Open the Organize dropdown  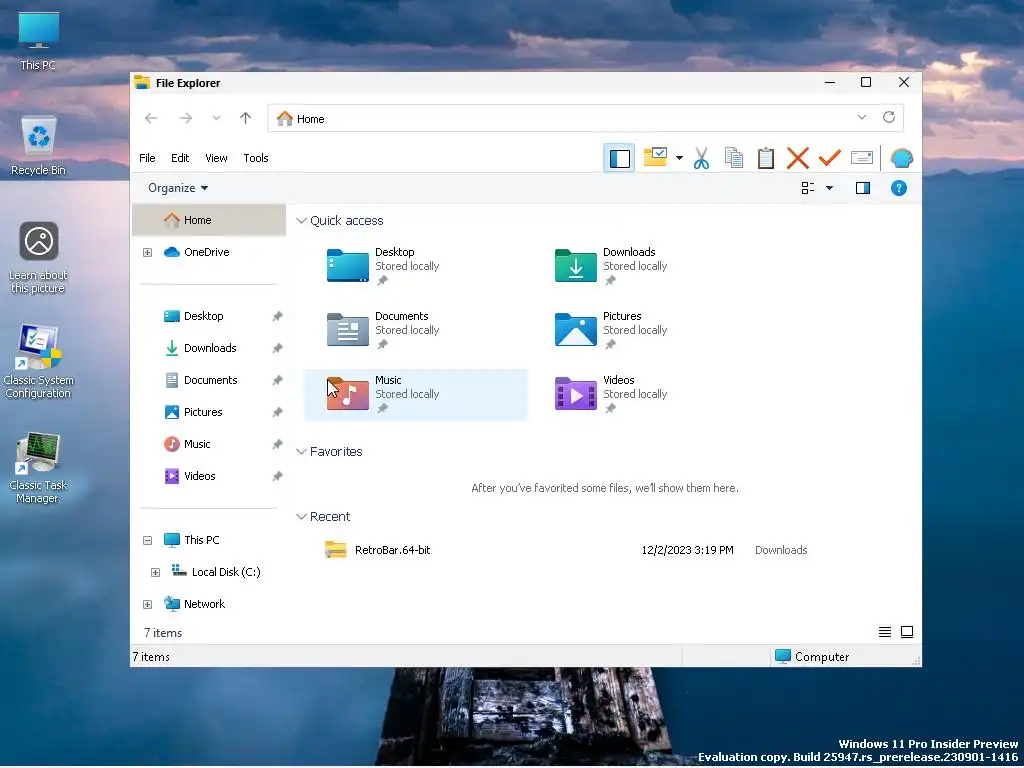point(178,188)
